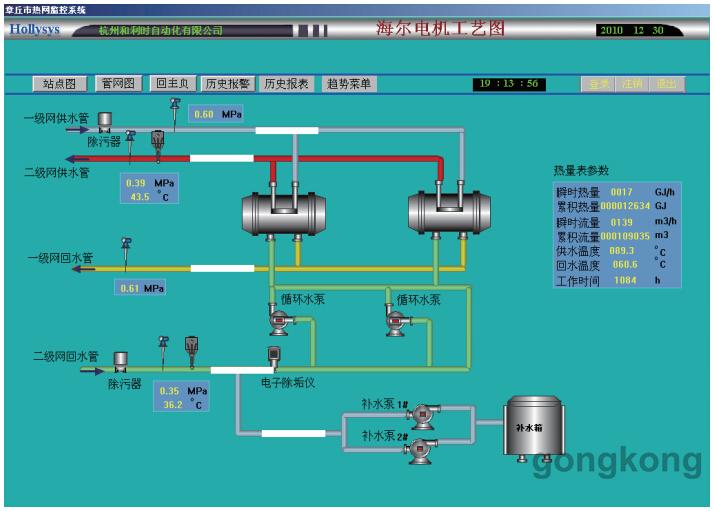Open the 站点图 page

[59, 84]
